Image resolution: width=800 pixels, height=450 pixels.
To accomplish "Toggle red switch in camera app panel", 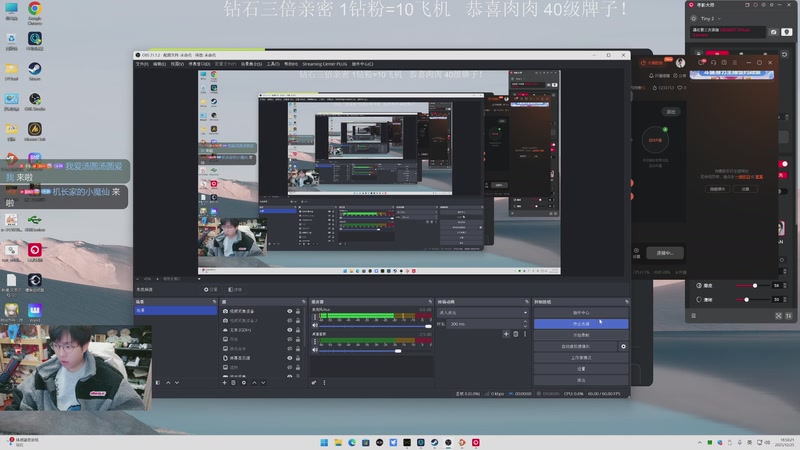I will coord(783,164).
